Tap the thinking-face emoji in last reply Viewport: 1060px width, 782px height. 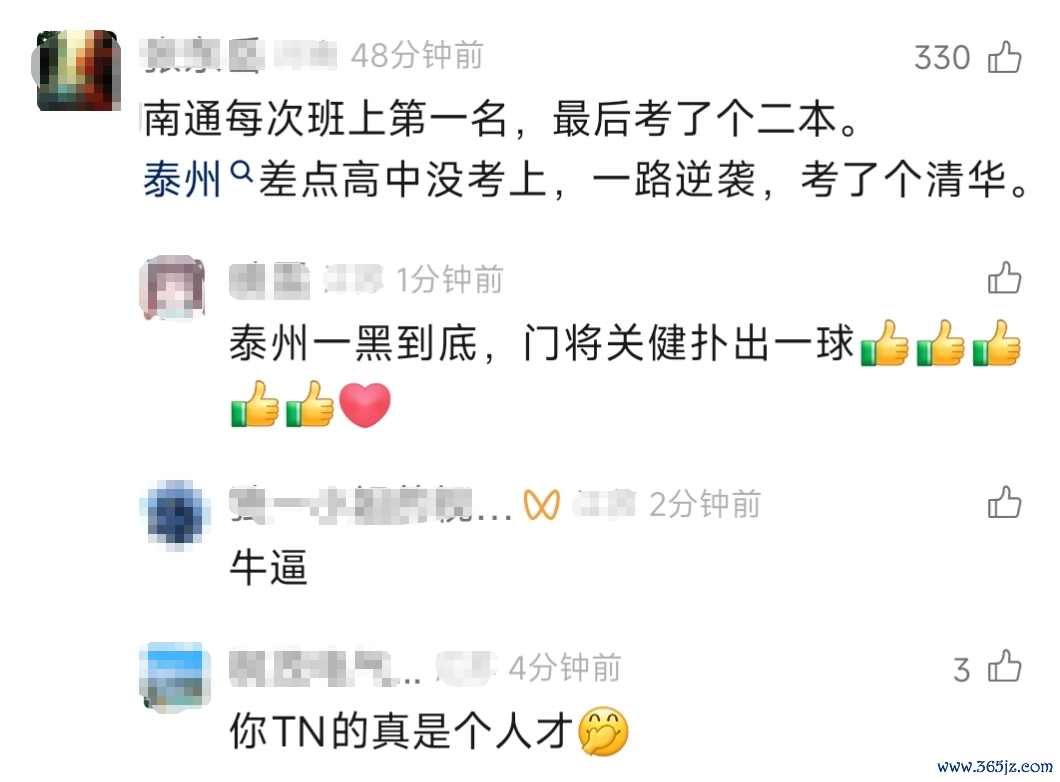604,731
